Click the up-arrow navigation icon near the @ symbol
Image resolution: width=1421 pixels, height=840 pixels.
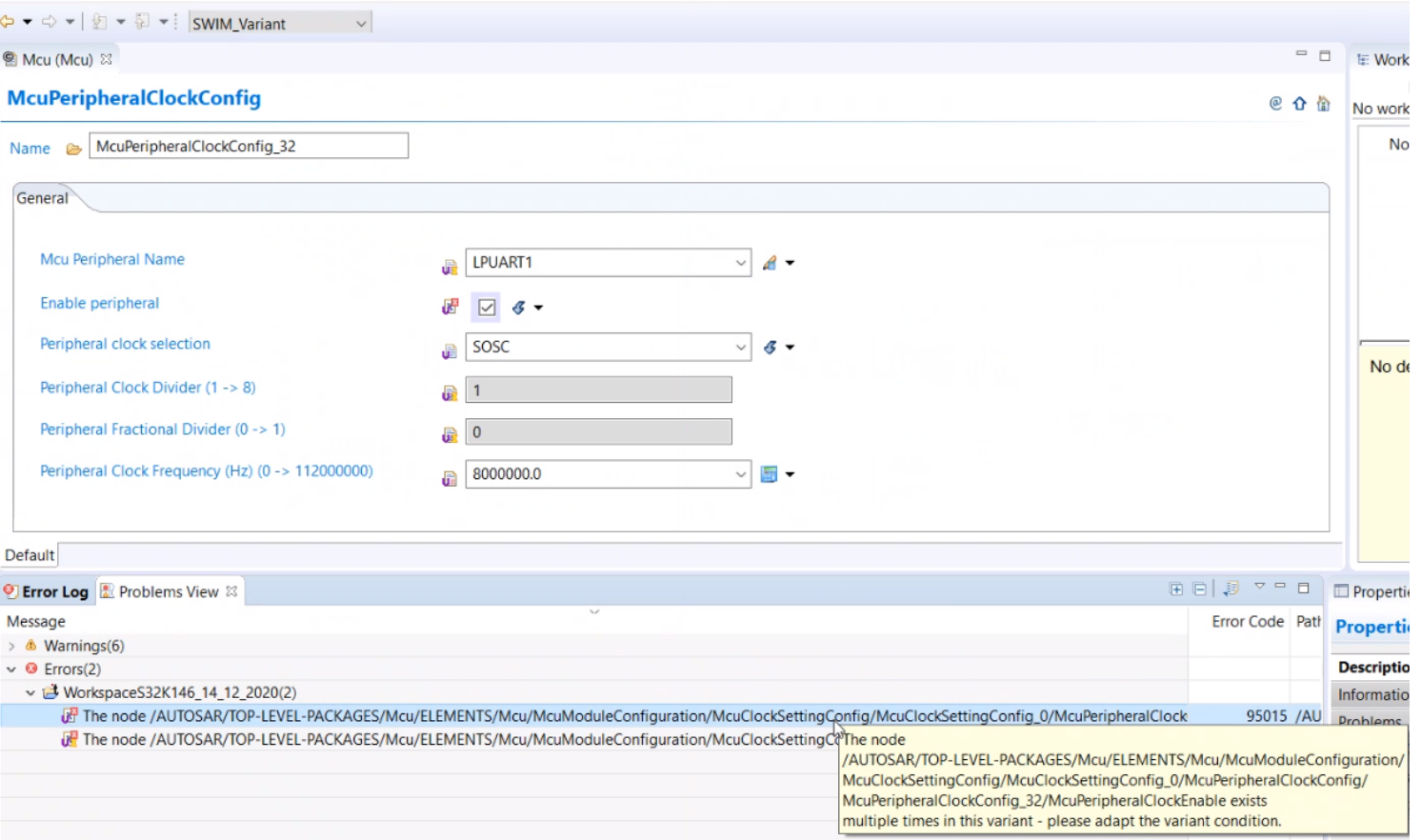(x=1299, y=103)
